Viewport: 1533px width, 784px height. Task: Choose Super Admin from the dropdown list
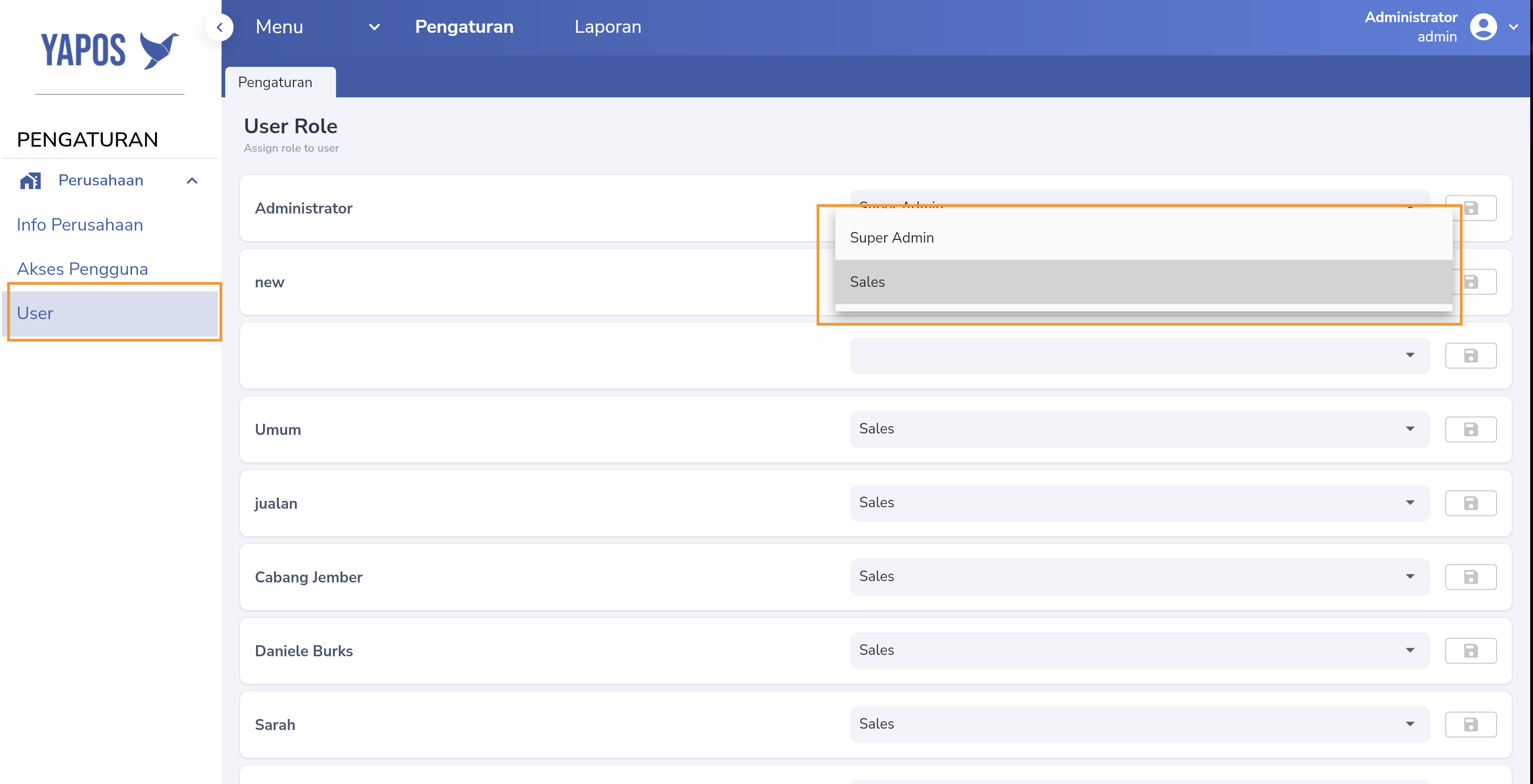coord(1143,238)
